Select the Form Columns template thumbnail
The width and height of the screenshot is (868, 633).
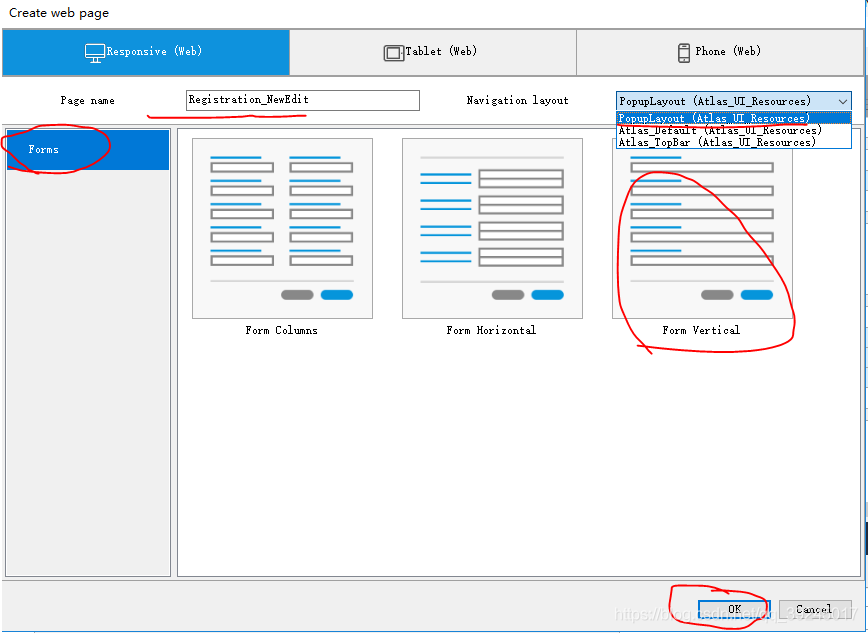click(282, 228)
